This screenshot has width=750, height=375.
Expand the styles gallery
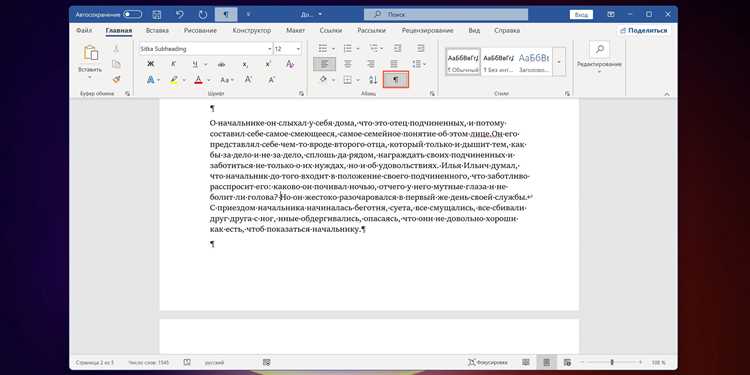pyautogui.click(x=559, y=62)
